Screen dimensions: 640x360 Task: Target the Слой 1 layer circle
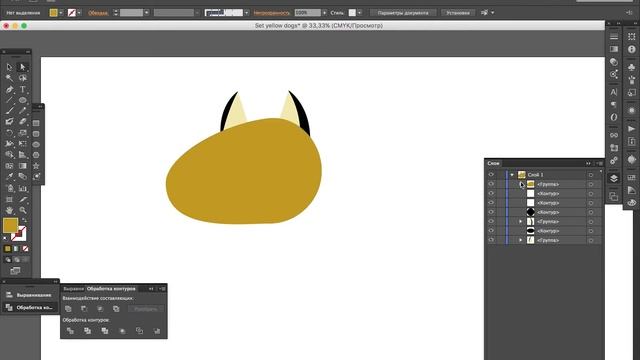point(591,175)
